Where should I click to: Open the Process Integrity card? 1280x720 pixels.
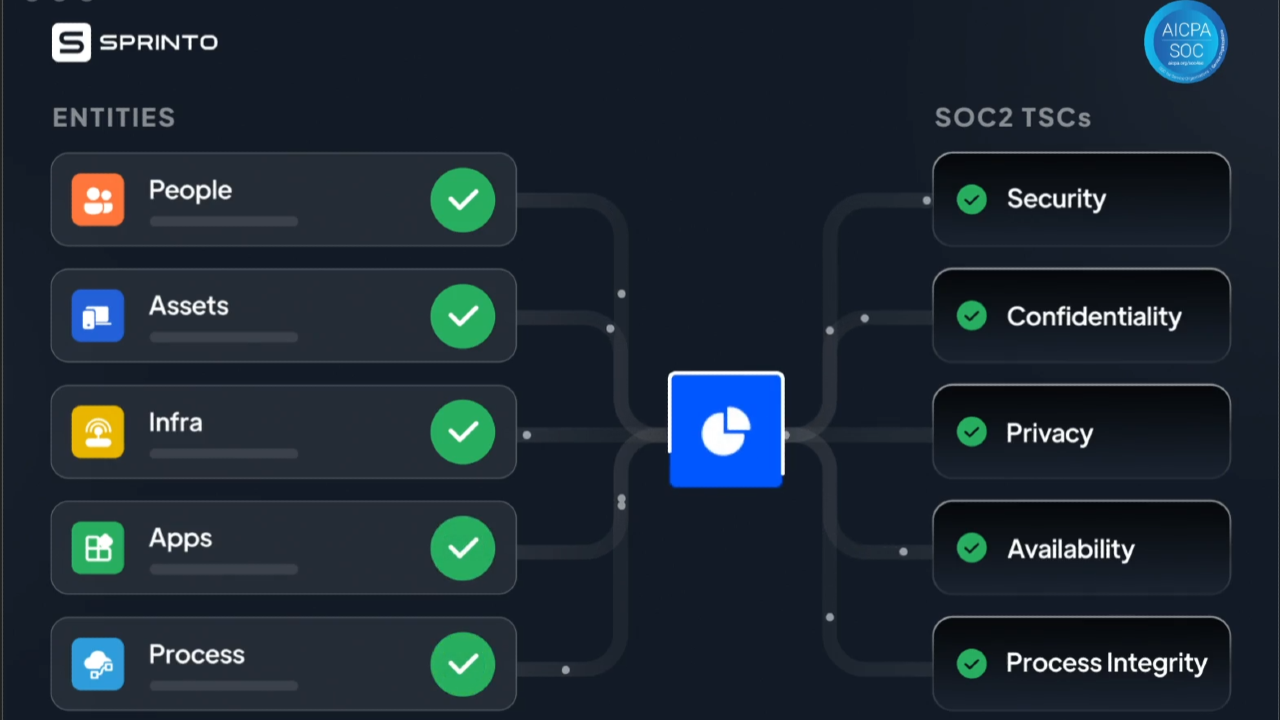click(1081, 663)
